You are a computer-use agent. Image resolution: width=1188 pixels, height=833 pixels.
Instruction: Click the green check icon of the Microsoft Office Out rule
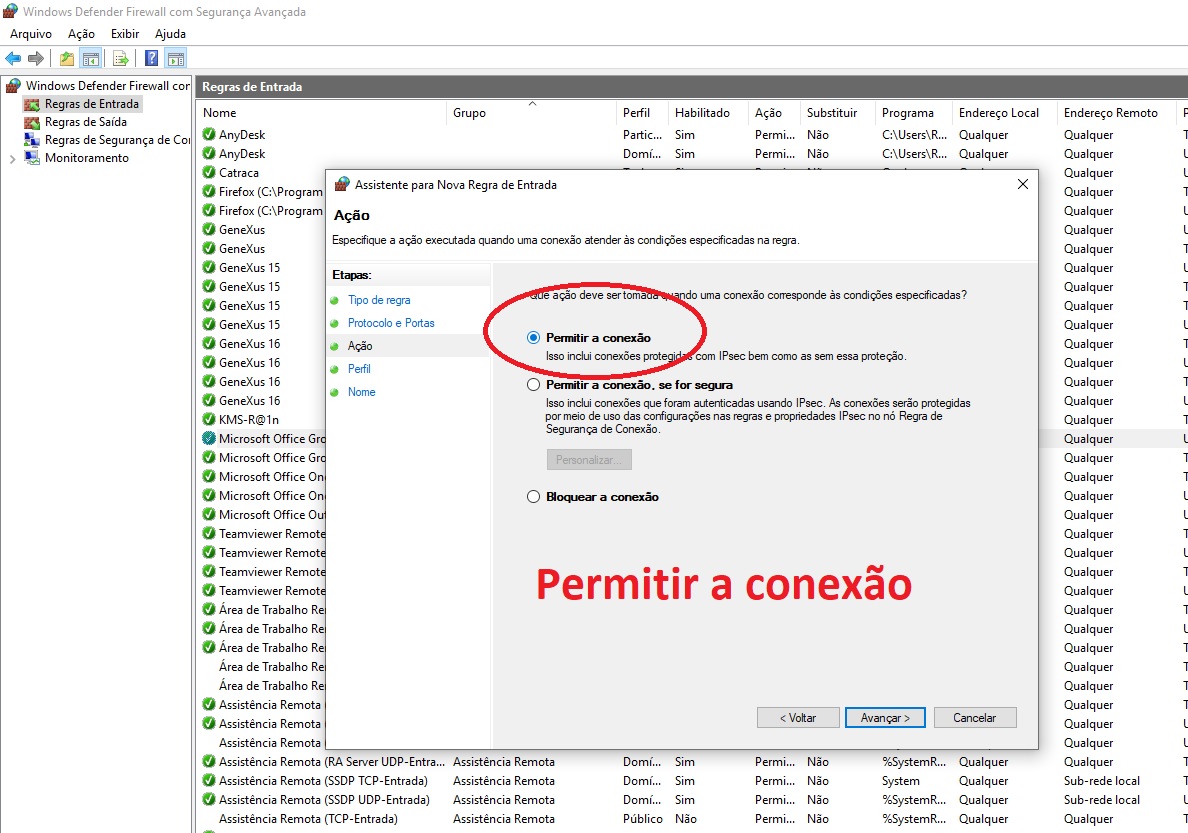[x=209, y=515]
